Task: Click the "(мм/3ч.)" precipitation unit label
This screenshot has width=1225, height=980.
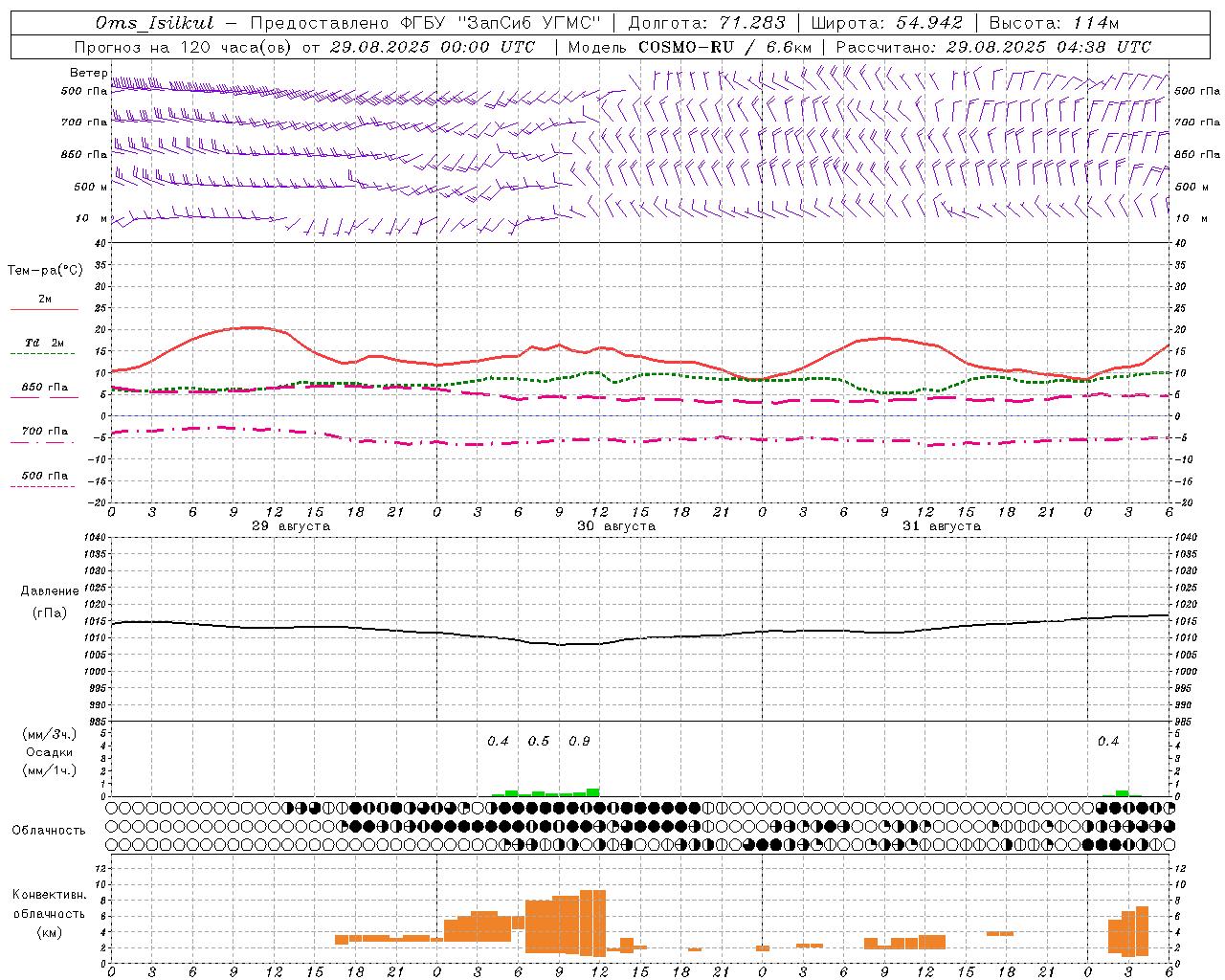Action: [50, 734]
